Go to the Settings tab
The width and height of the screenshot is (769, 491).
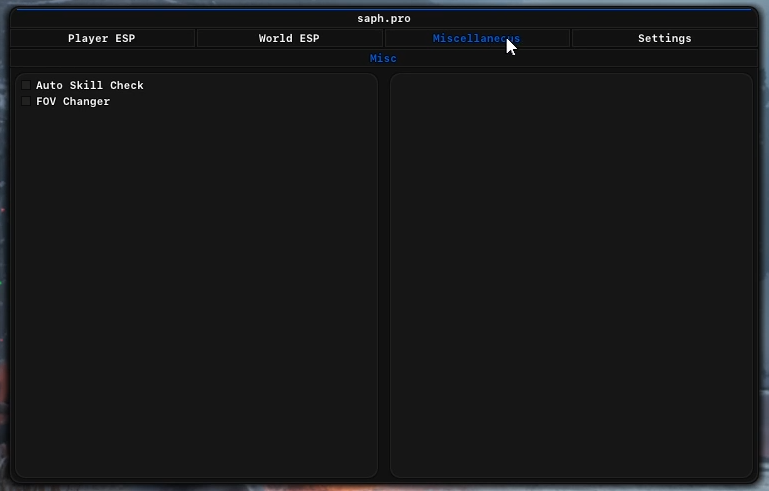(665, 38)
